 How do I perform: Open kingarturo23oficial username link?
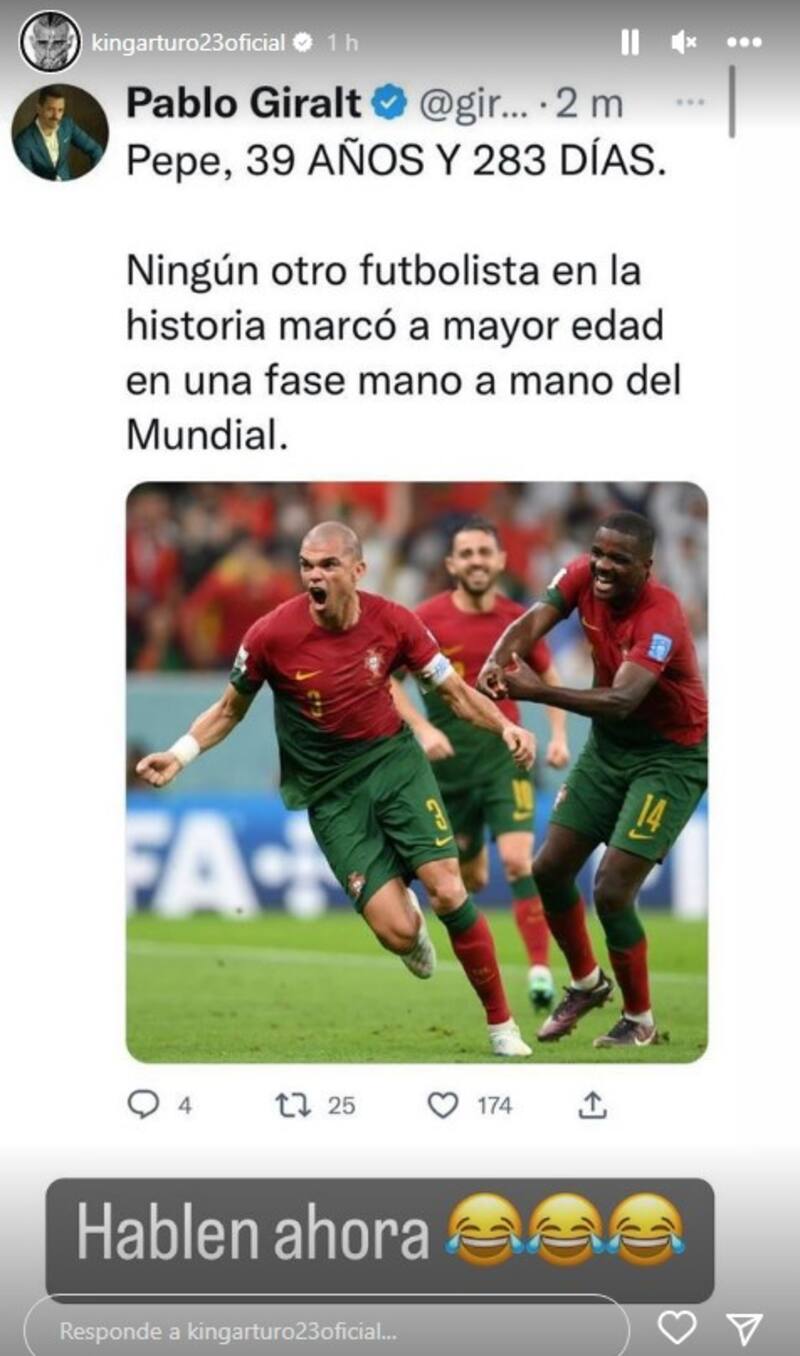(x=188, y=43)
